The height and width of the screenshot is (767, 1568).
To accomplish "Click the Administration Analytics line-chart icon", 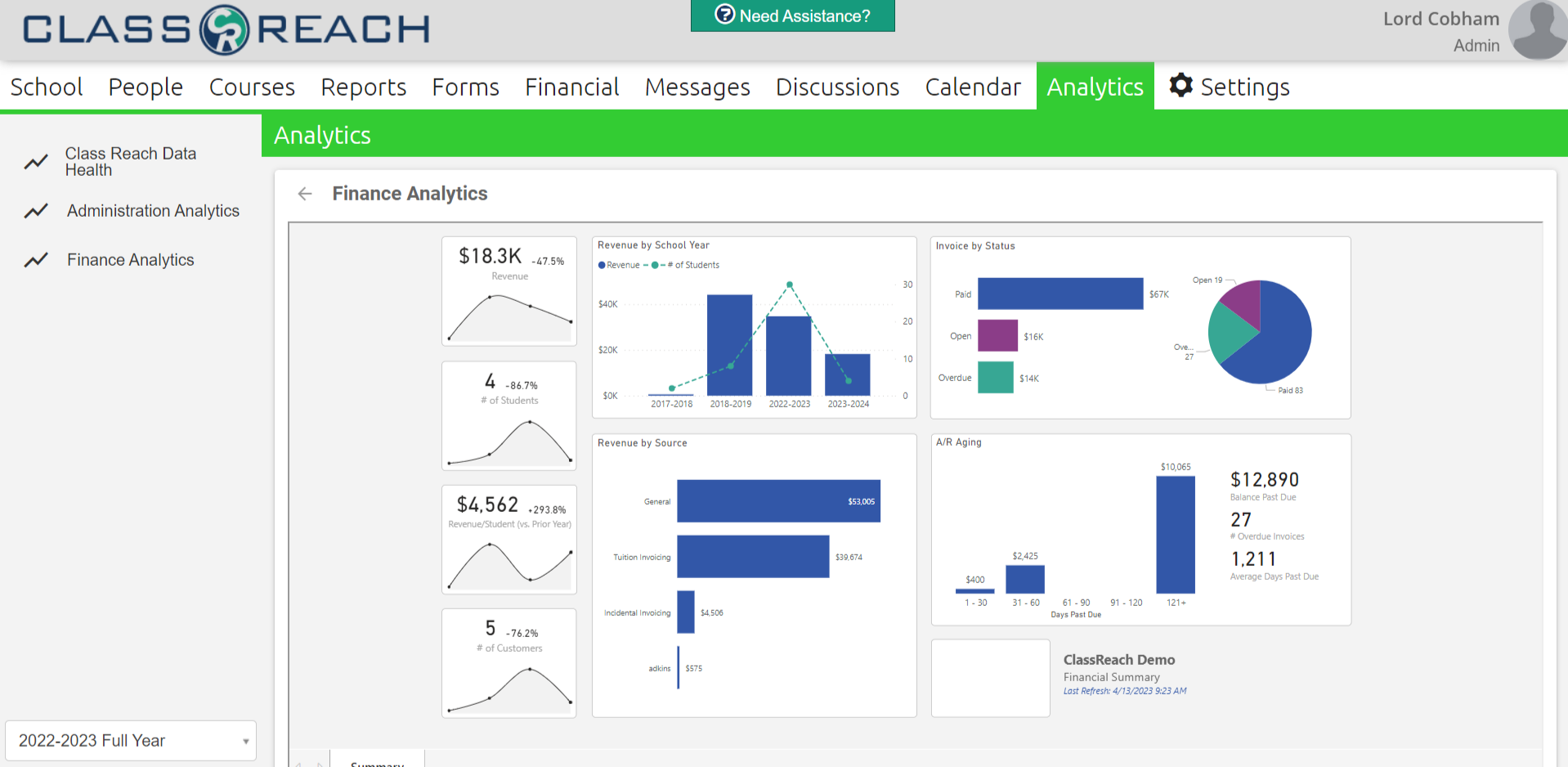I will (x=35, y=211).
